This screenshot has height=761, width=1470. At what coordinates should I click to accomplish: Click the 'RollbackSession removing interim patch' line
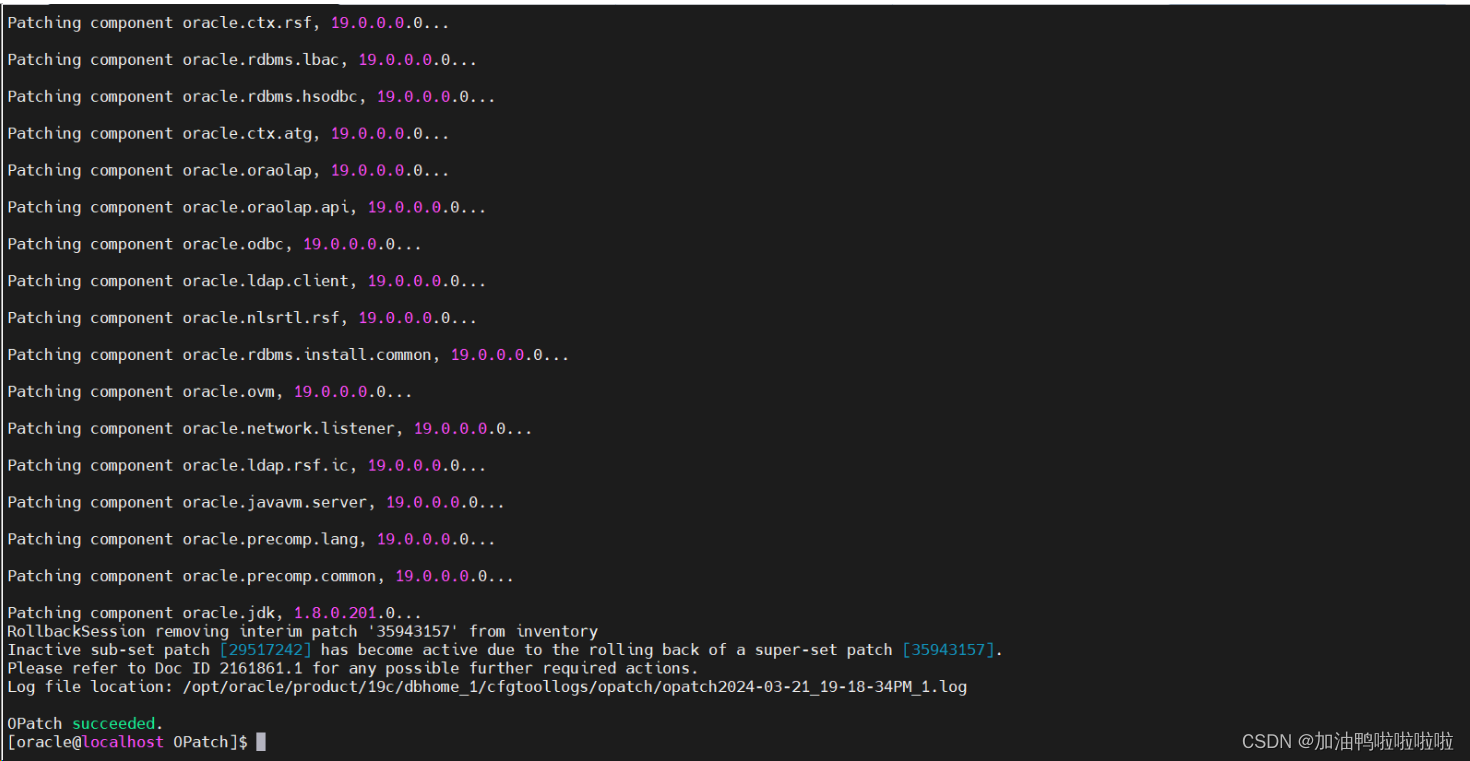302,632
